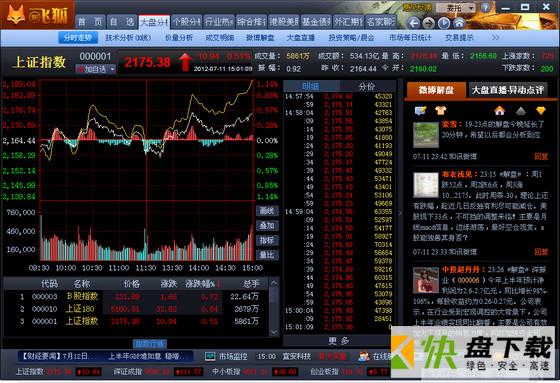Select the B股指数 row

[137, 296]
